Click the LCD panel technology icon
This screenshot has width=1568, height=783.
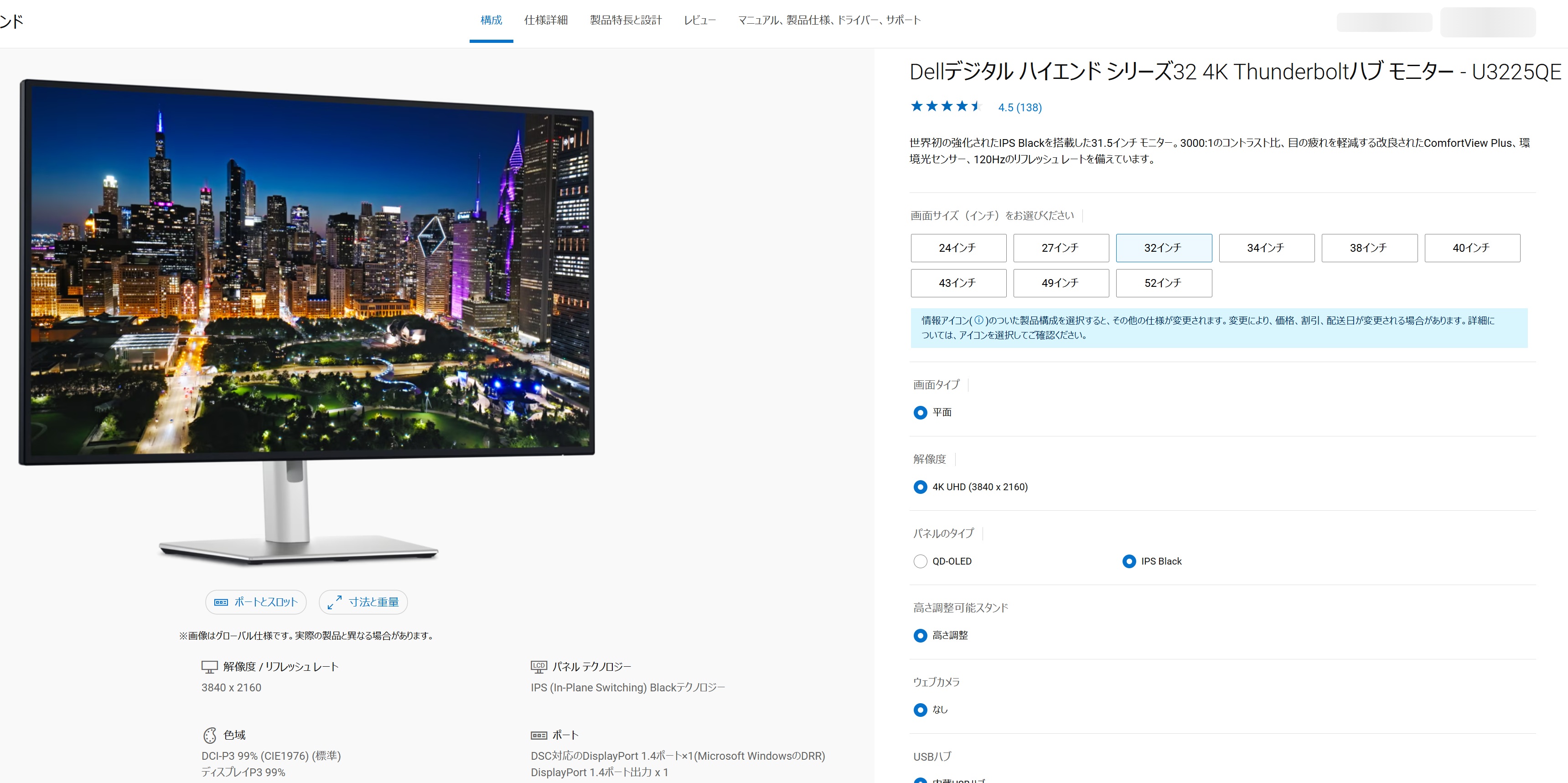coord(538,667)
